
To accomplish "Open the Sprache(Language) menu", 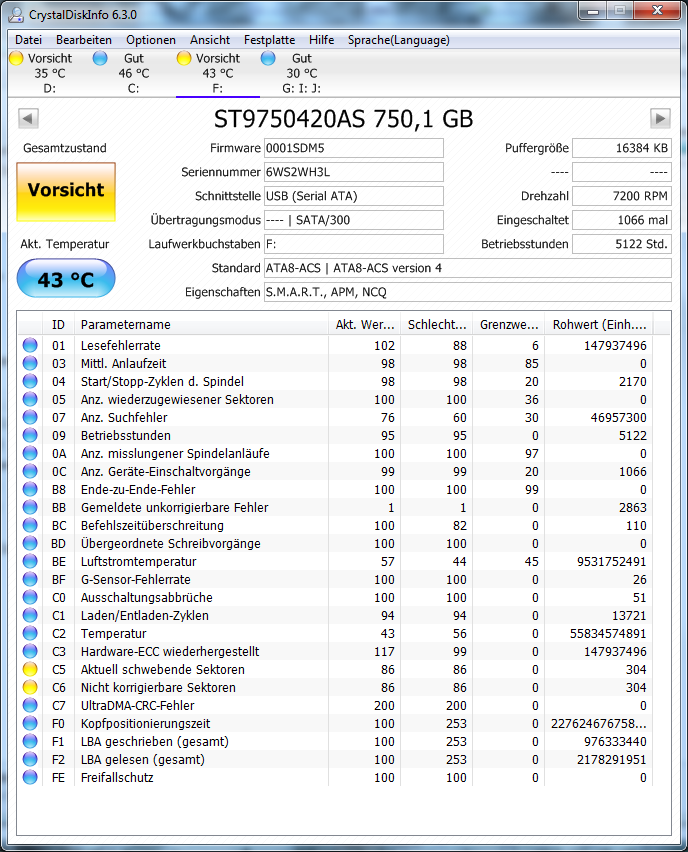I will (x=398, y=40).
